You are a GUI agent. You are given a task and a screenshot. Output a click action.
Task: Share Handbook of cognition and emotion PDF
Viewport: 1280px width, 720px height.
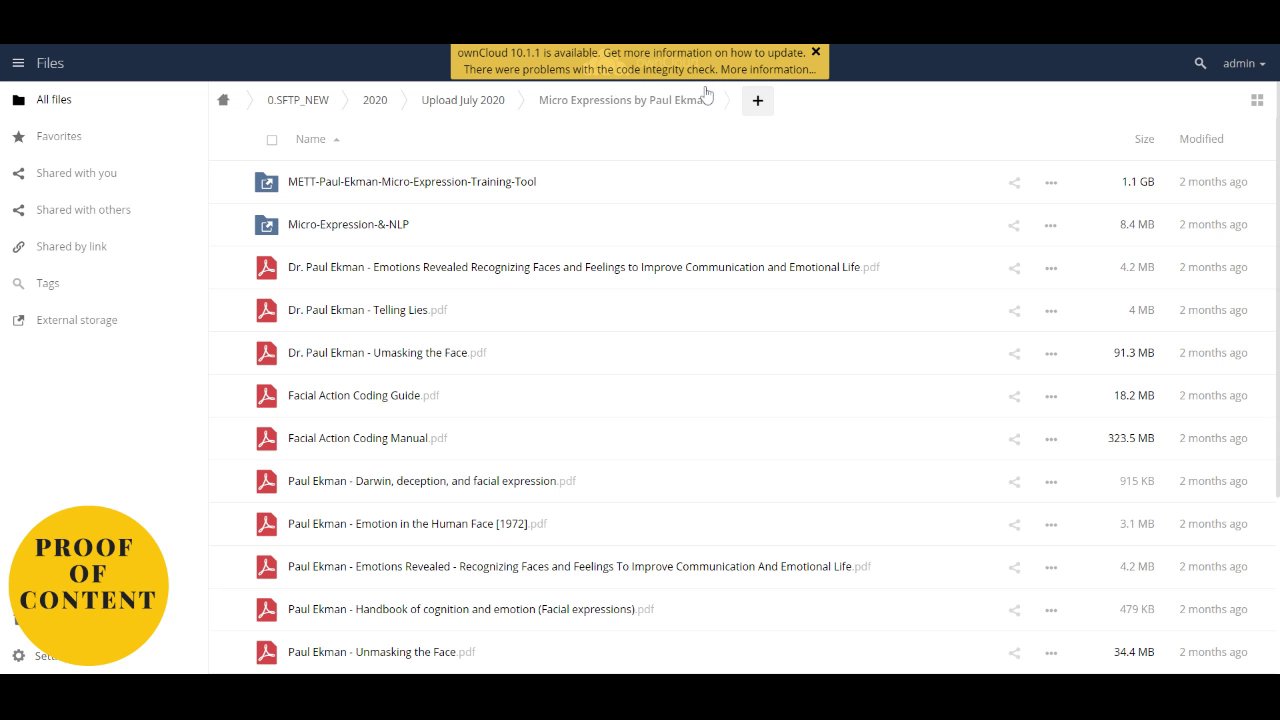point(1014,610)
